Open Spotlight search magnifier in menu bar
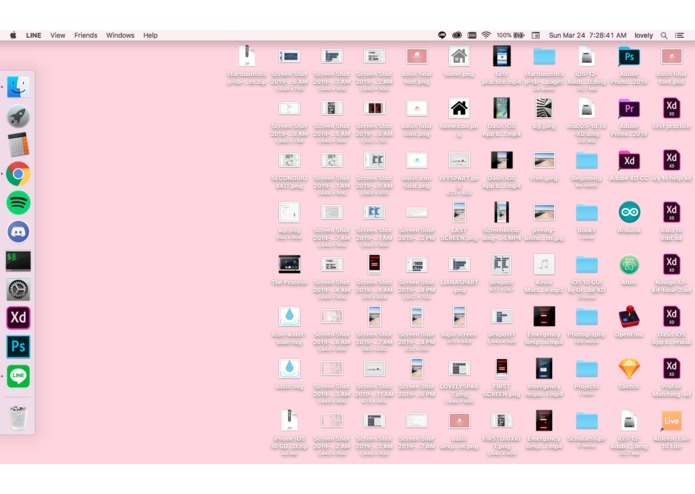This screenshot has height=494, width=695. pyautogui.click(x=664, y=35)
